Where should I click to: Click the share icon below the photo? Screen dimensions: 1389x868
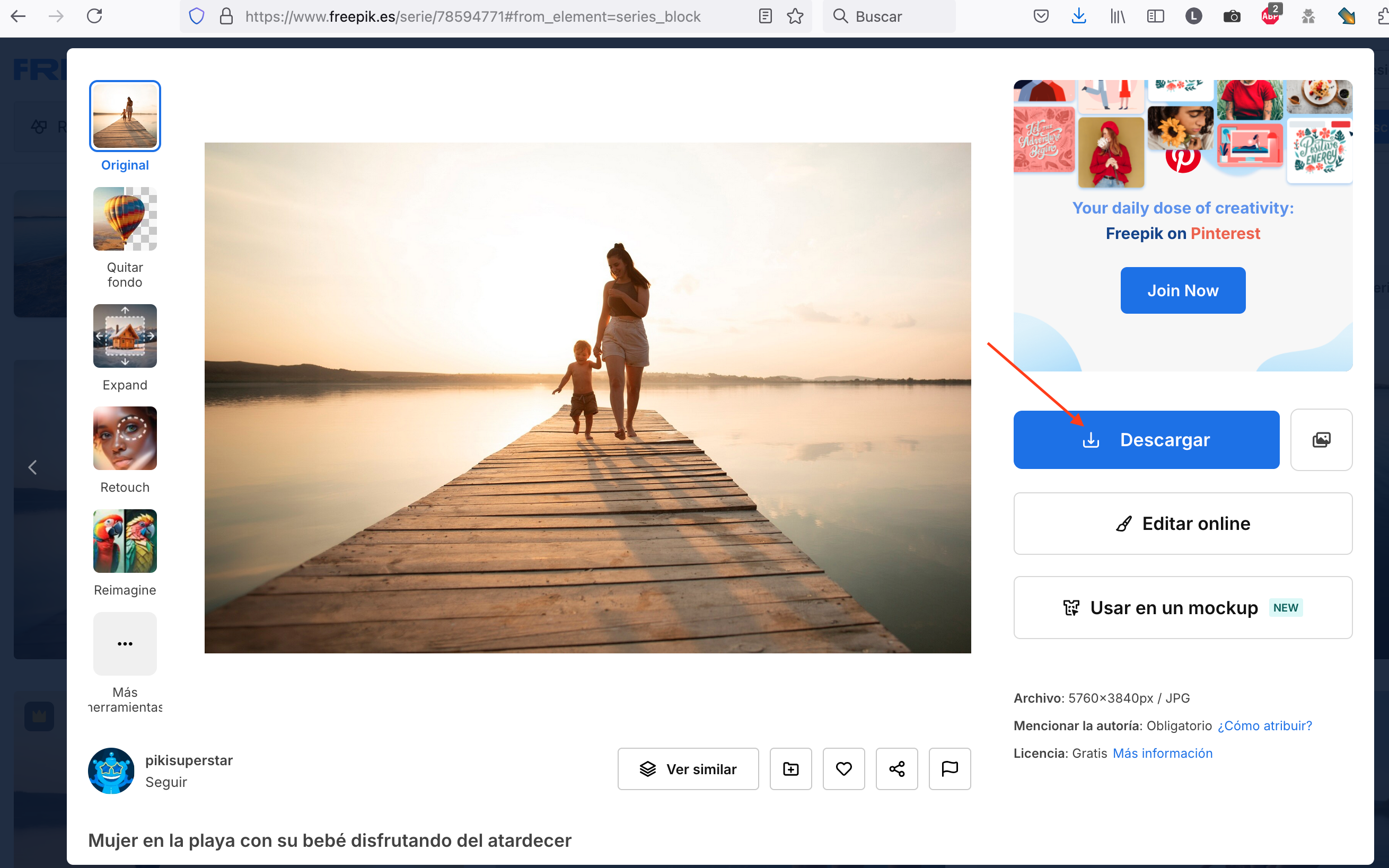point(896,769)
